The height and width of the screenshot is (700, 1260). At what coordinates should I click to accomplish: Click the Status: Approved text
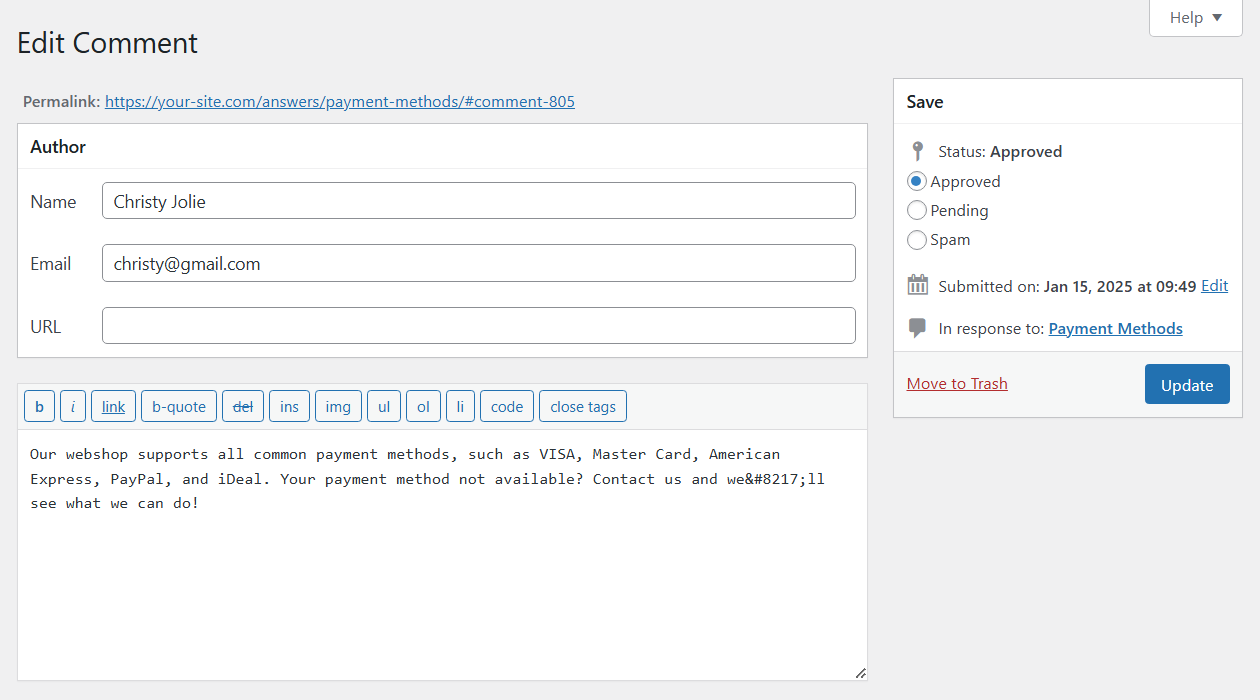[x=1000, y=152]
